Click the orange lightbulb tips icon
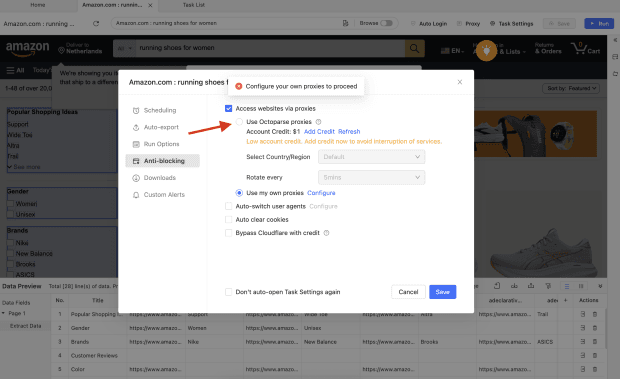 tap(486, 51)
